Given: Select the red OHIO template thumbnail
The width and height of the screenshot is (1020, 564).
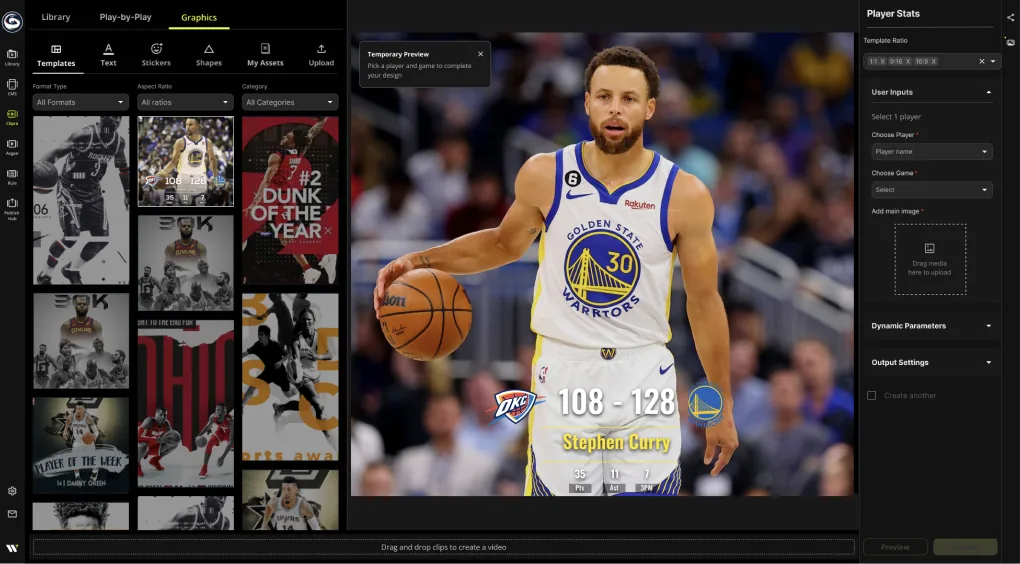Looking at the screenshot, I should 185,403.
